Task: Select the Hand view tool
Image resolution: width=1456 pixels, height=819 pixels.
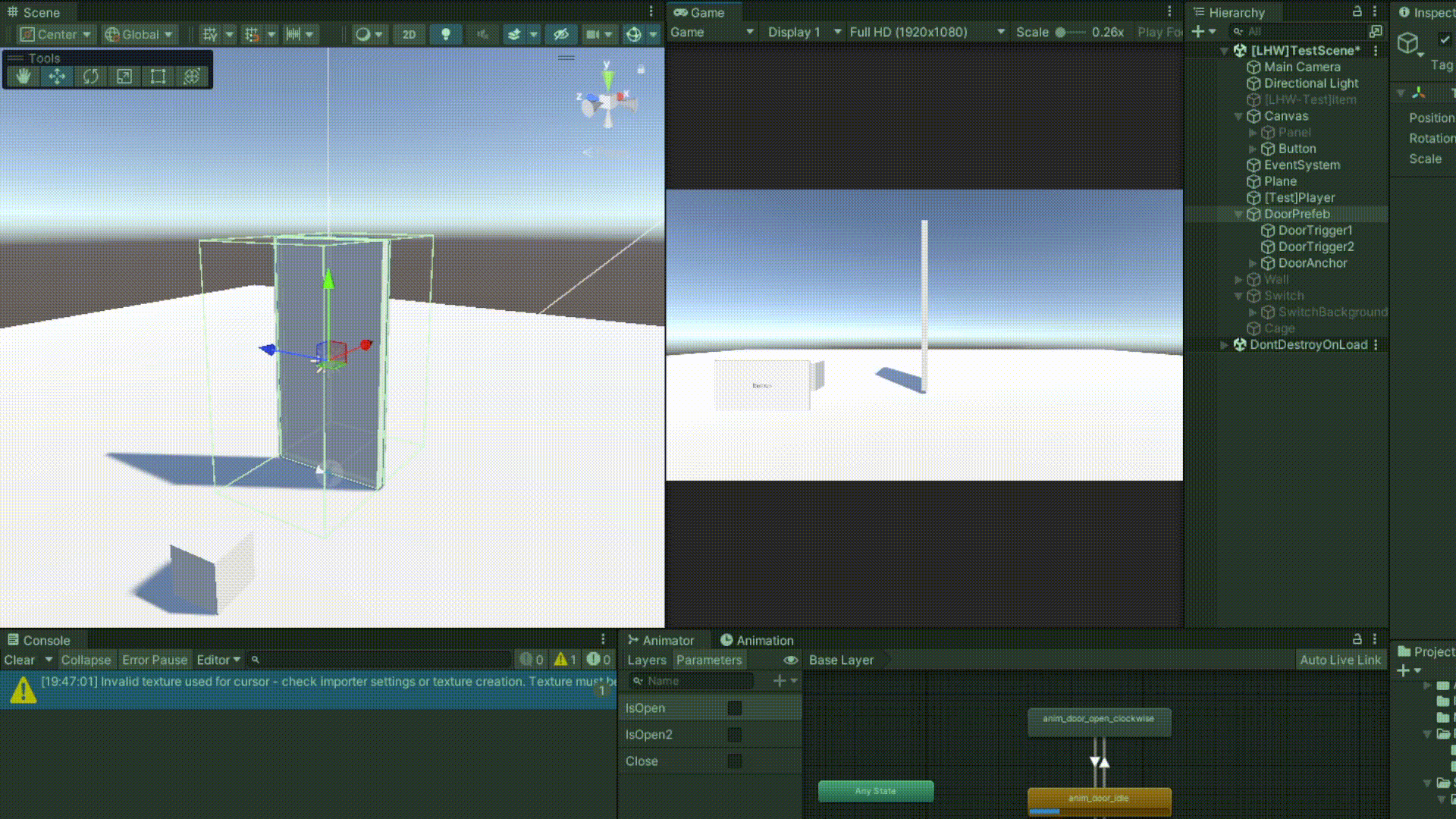Action: 24,76
